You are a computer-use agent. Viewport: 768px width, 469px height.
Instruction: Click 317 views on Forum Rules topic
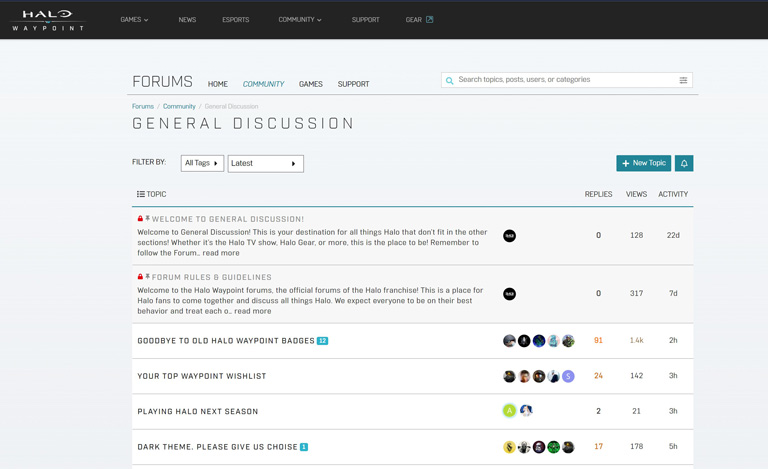point(636,293)
